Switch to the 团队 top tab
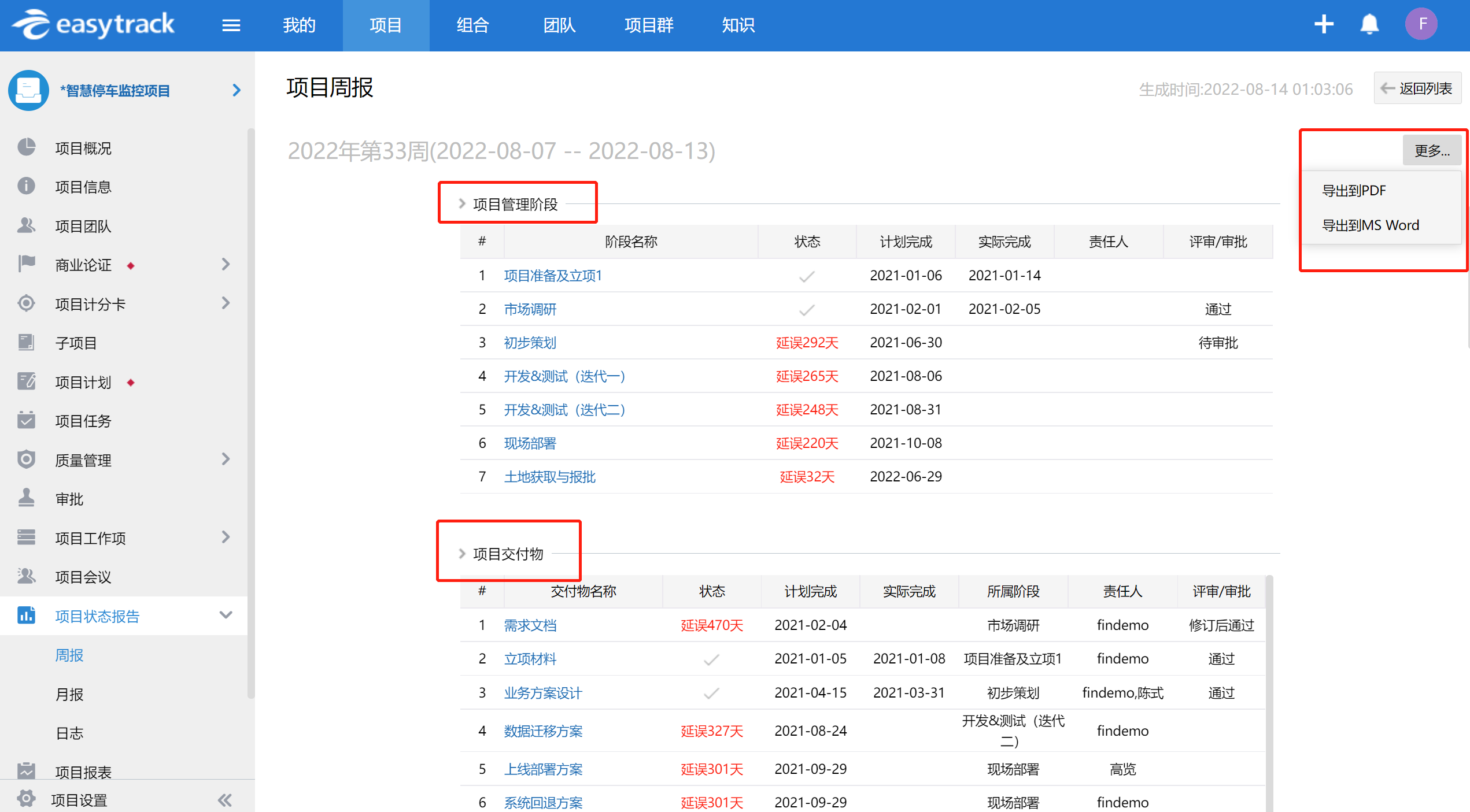1470x812 pixels. (x=559, y=25)
